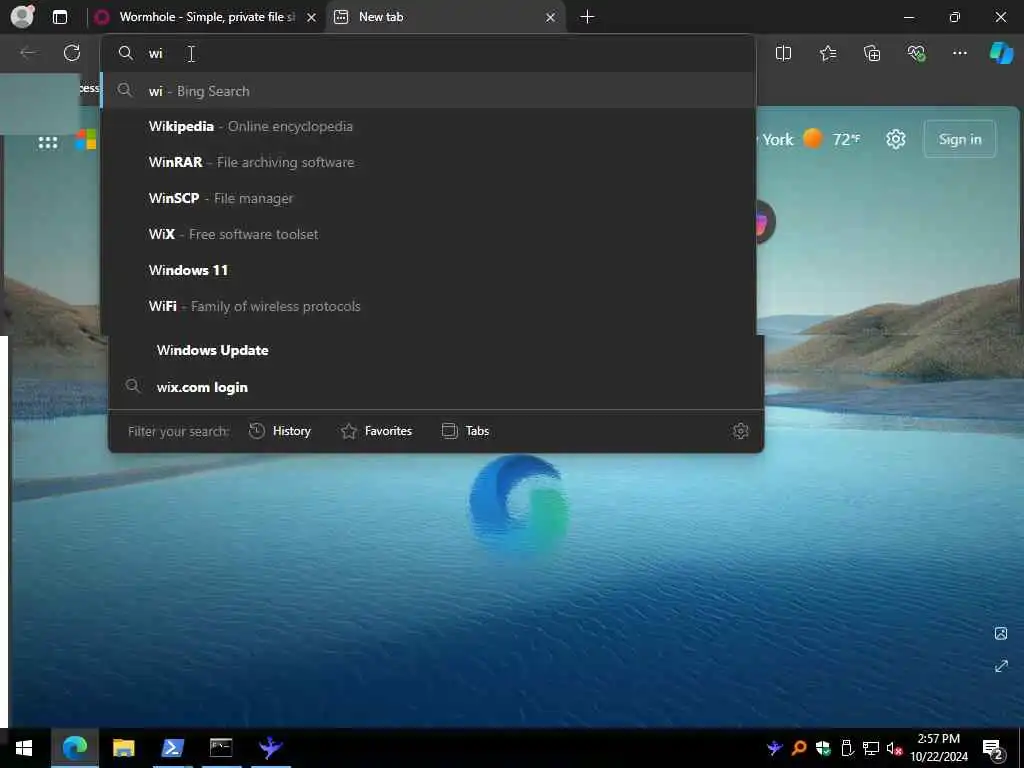The image size is (1024, 768).
Task: Open new tab page settings gear
Action: (896, 139)
